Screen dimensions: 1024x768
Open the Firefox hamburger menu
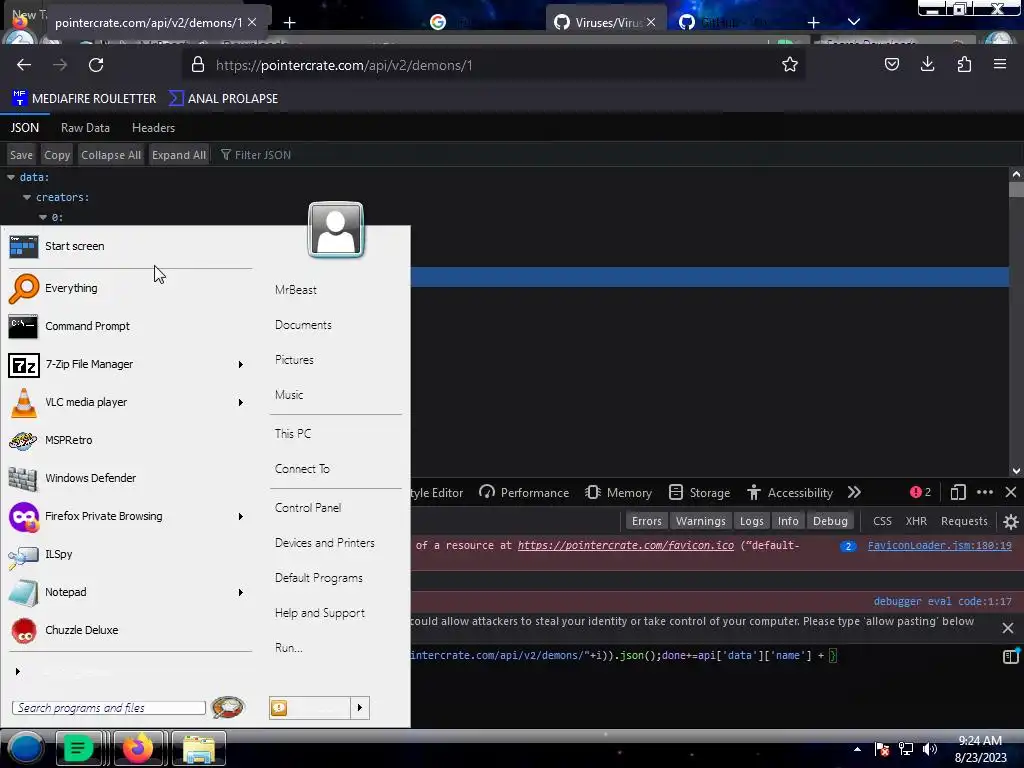[x=1000, y=64]
